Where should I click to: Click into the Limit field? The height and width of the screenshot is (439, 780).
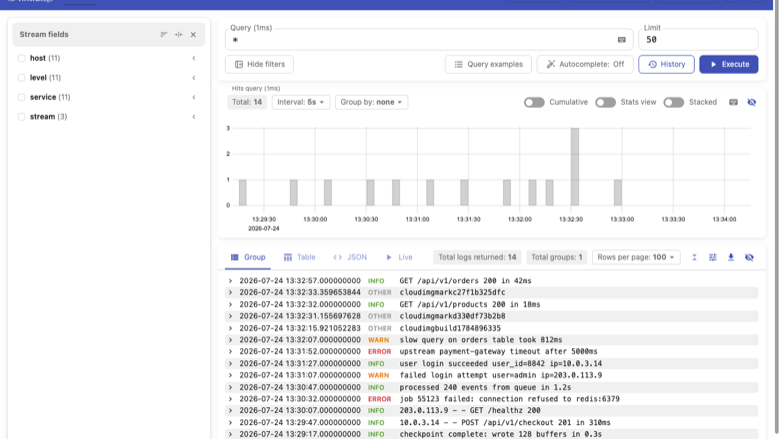point(698,40)
